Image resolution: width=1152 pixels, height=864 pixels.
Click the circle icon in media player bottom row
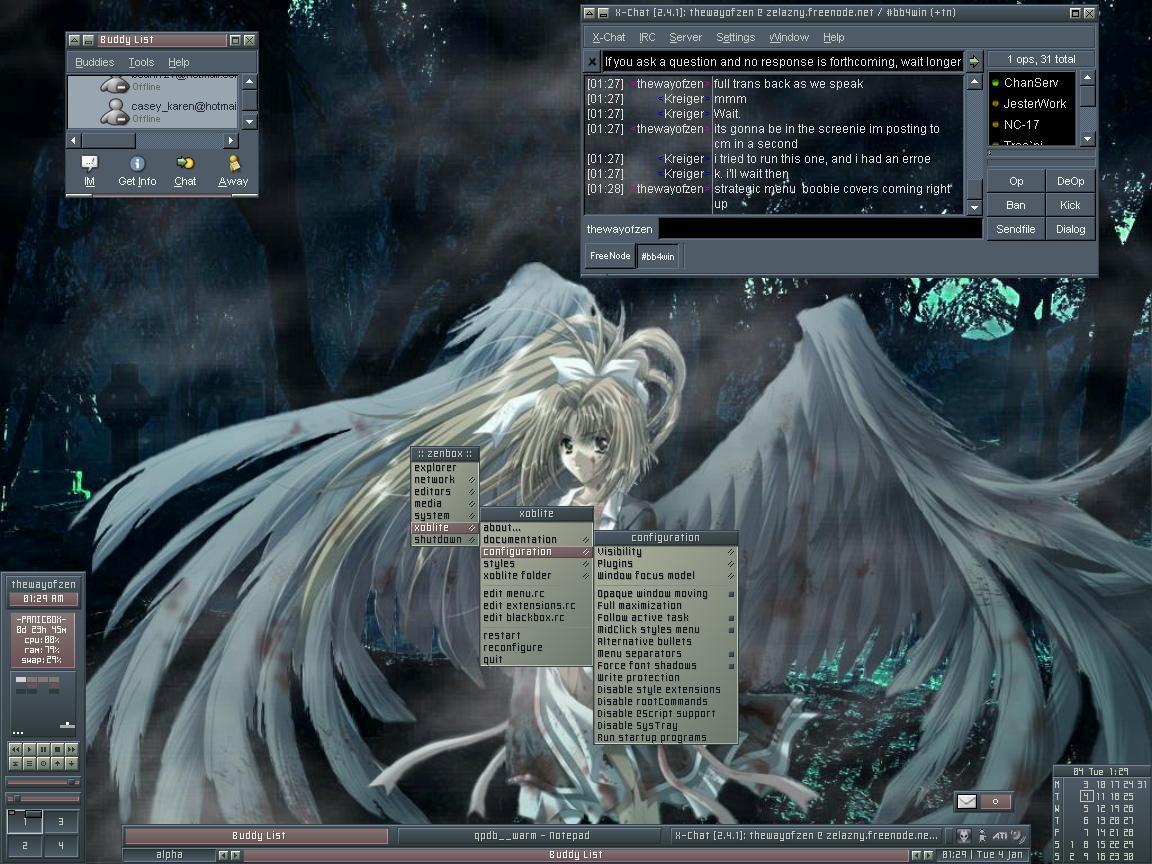pos(43,764)
